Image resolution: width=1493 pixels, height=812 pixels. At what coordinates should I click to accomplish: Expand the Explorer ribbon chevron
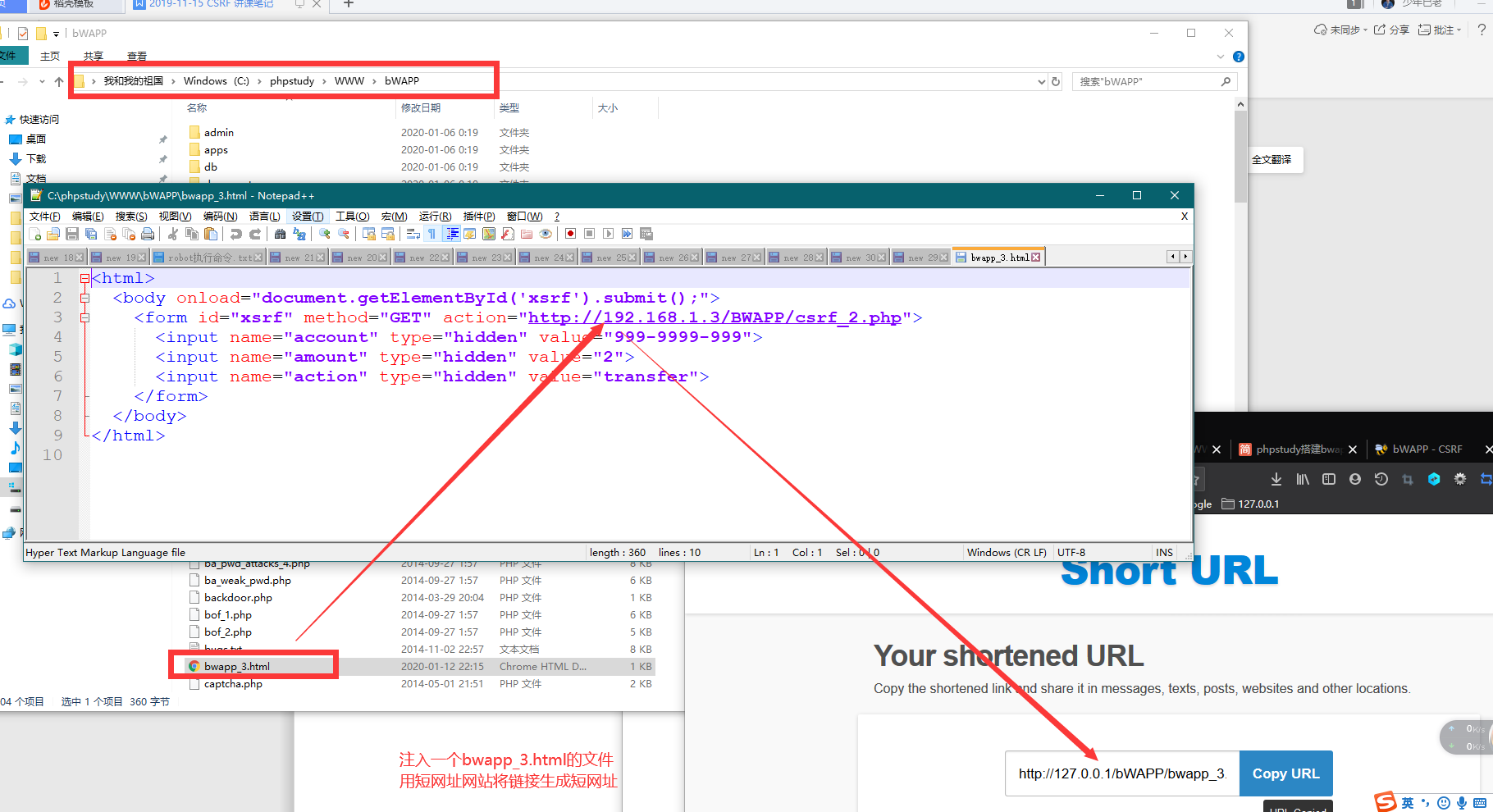point(1221,57)
